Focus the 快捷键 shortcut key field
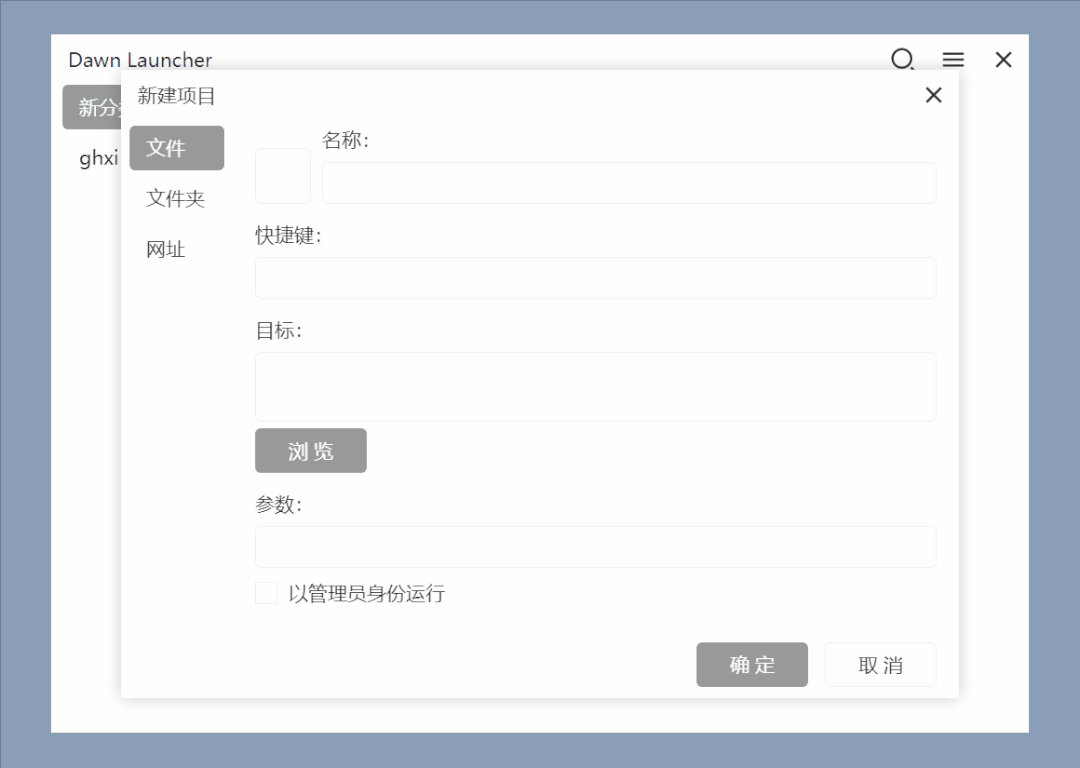The height and width of the screenshot is (768, 1080). pyautogui.click(x=595, y=278)
